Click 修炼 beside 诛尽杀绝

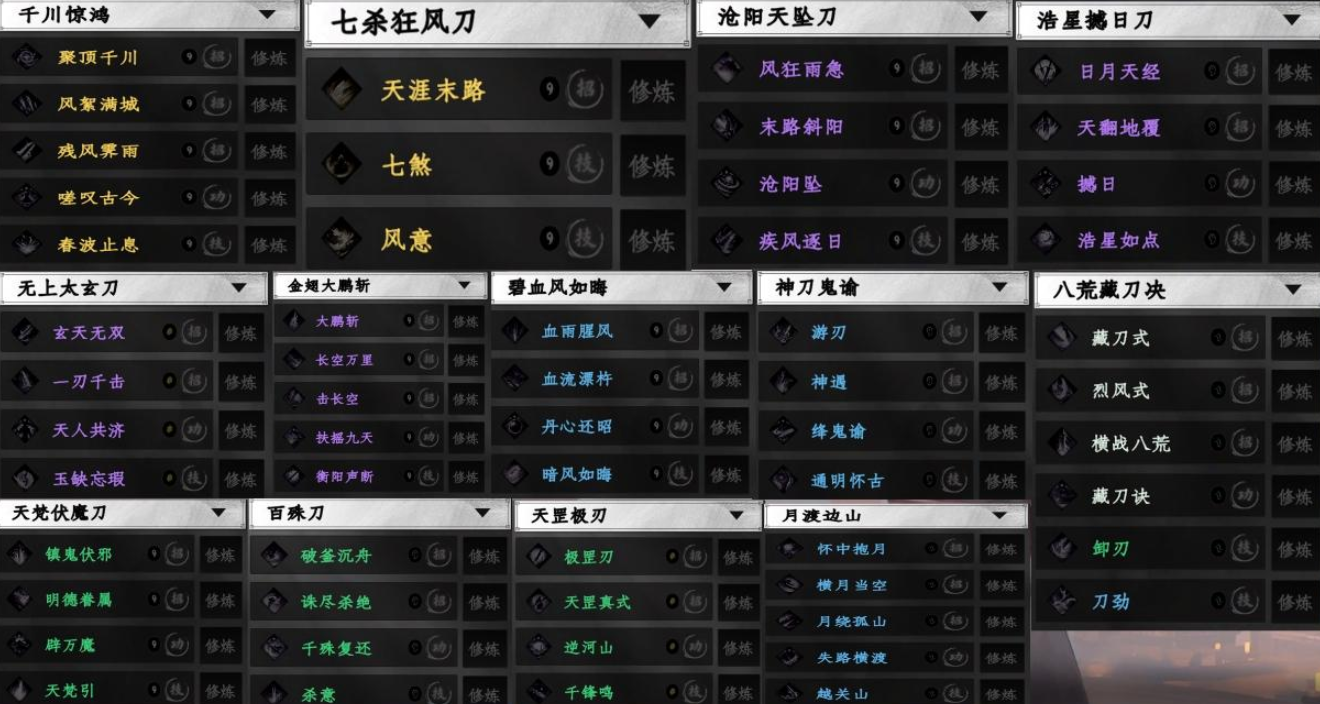[x=484, y=602]
